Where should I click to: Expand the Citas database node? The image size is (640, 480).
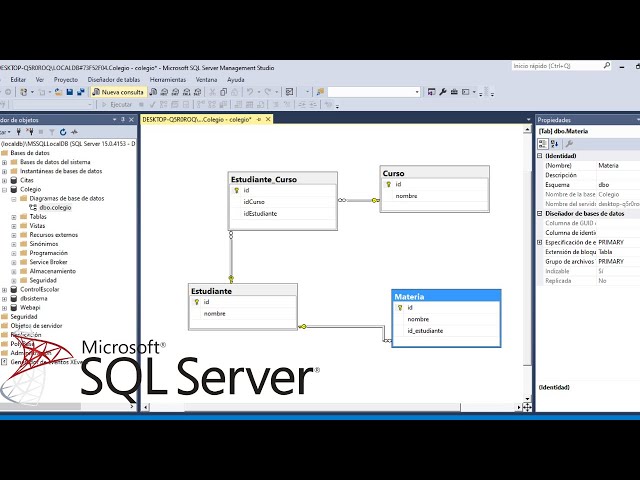click(4, 180)
